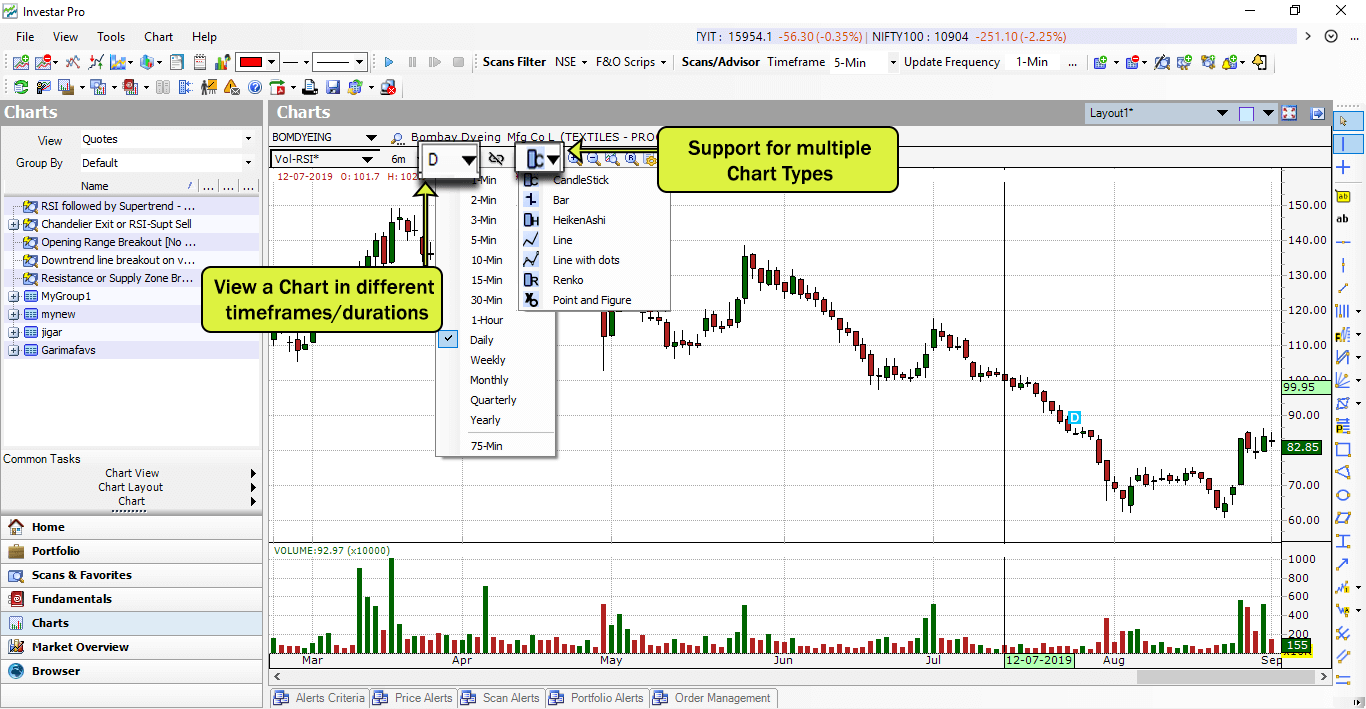Viewport: 1366px width, 709px height.
Task: Open chart settings gear icon near zoom tools
Action: click(650, 158)
